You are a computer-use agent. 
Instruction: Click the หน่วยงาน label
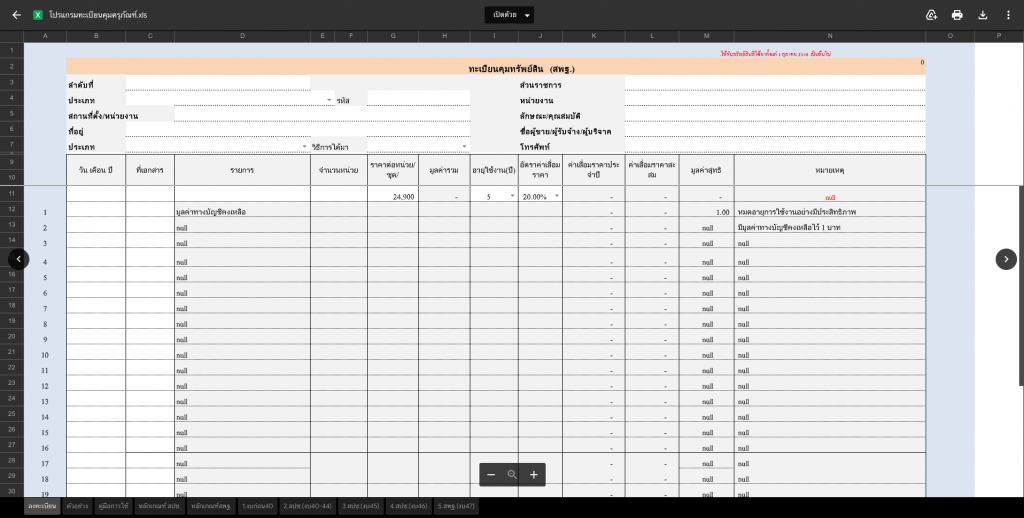coord(537,101)
